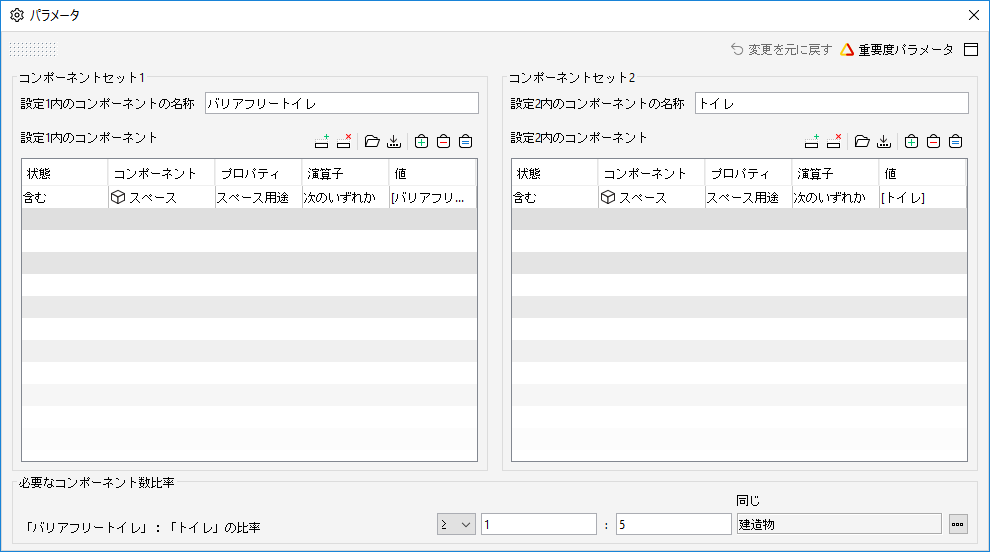Basket equals icon in component set 2

[956, 141]
